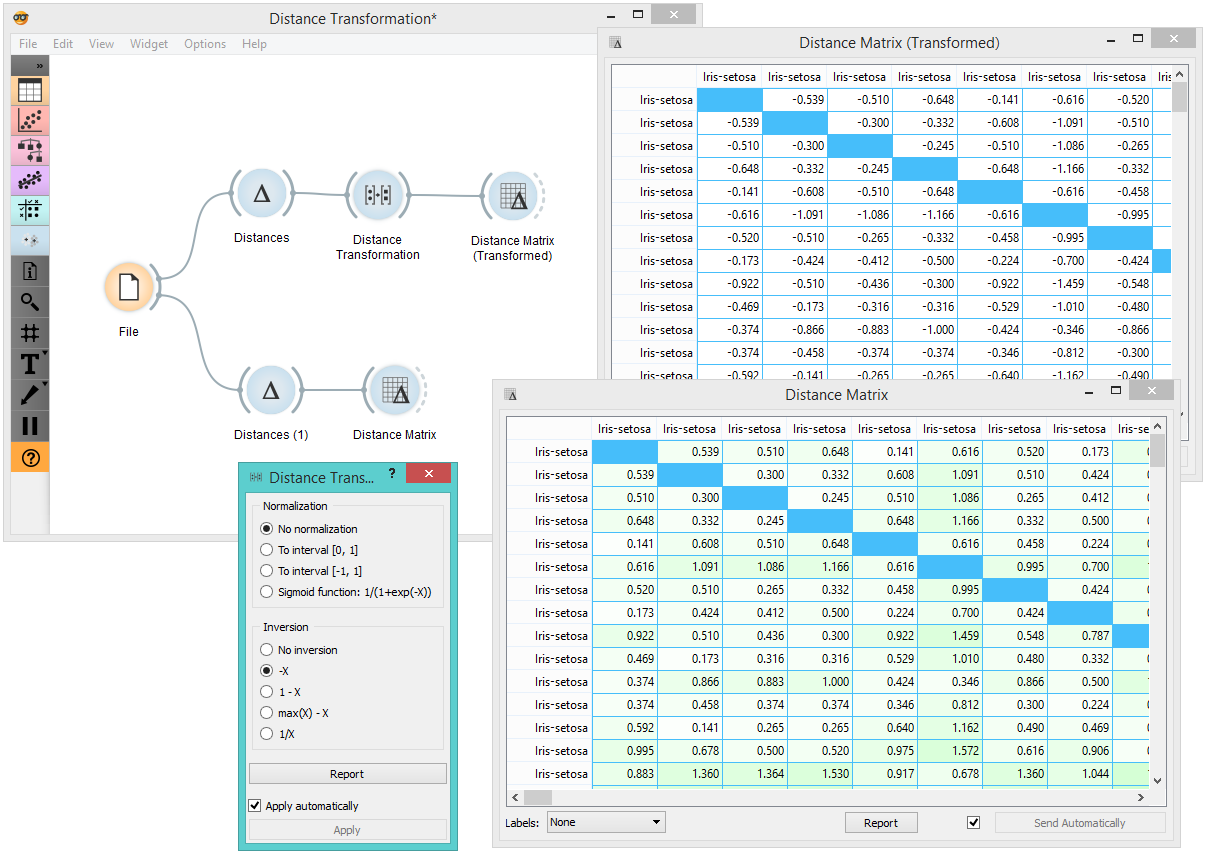Open the Data category table icon

tap(29, 90)
